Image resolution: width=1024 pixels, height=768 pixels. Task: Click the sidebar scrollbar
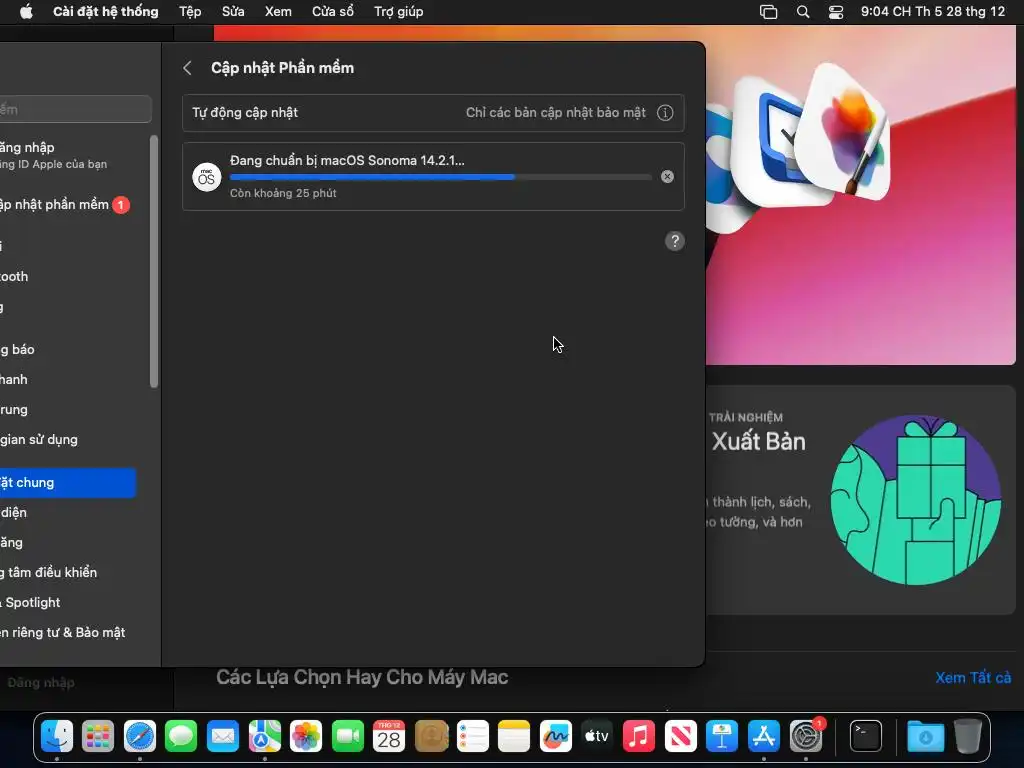pos(154,261)
